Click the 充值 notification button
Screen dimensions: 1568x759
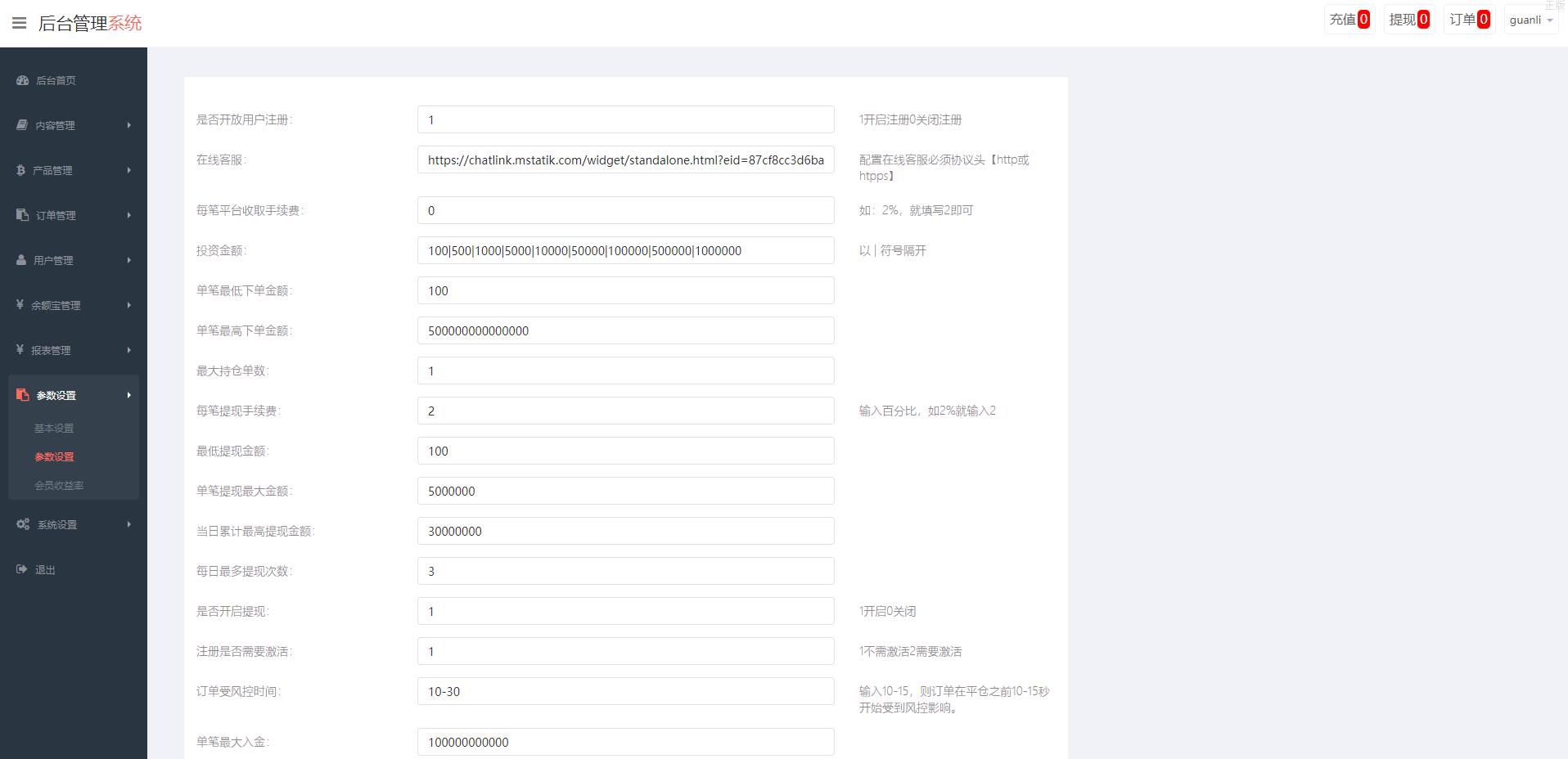(x=1349, y=20)
